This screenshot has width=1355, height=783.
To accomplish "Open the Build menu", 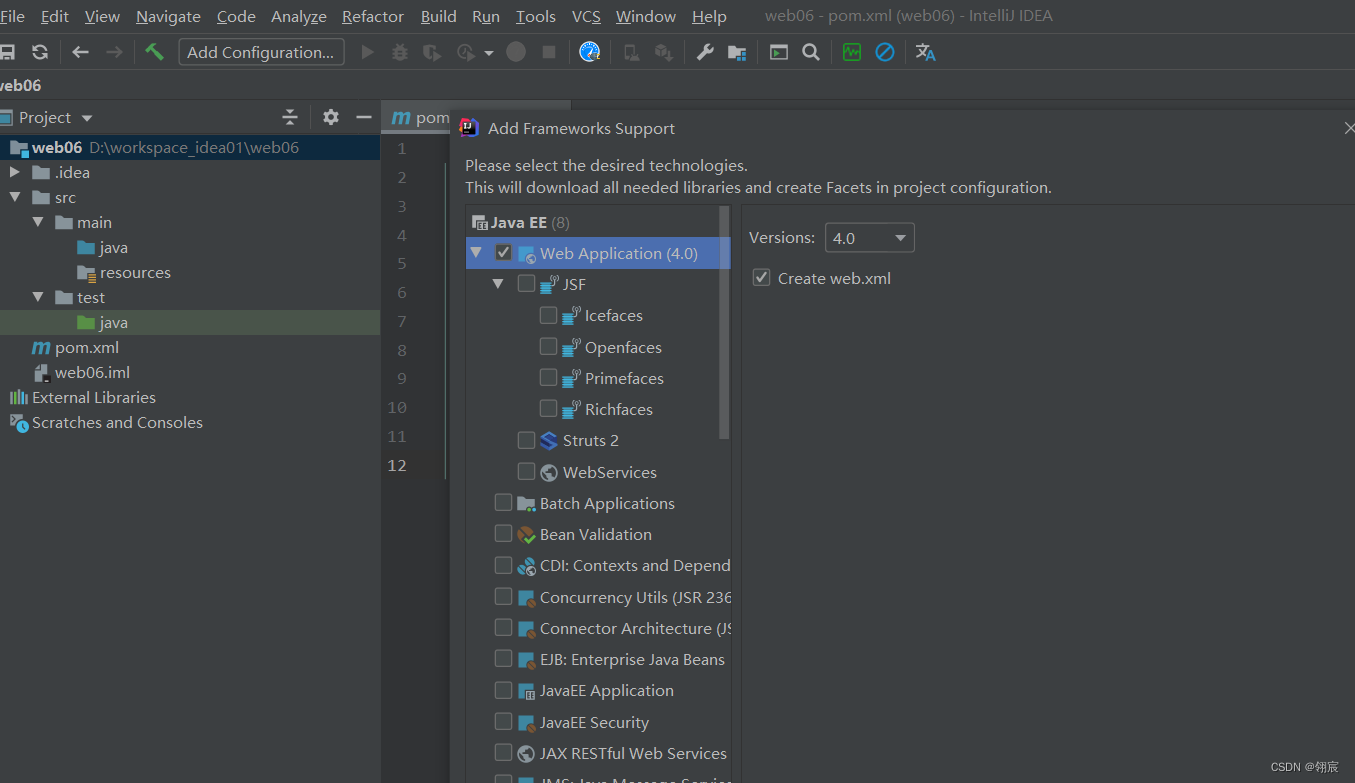I will click(x=438, y=16).
